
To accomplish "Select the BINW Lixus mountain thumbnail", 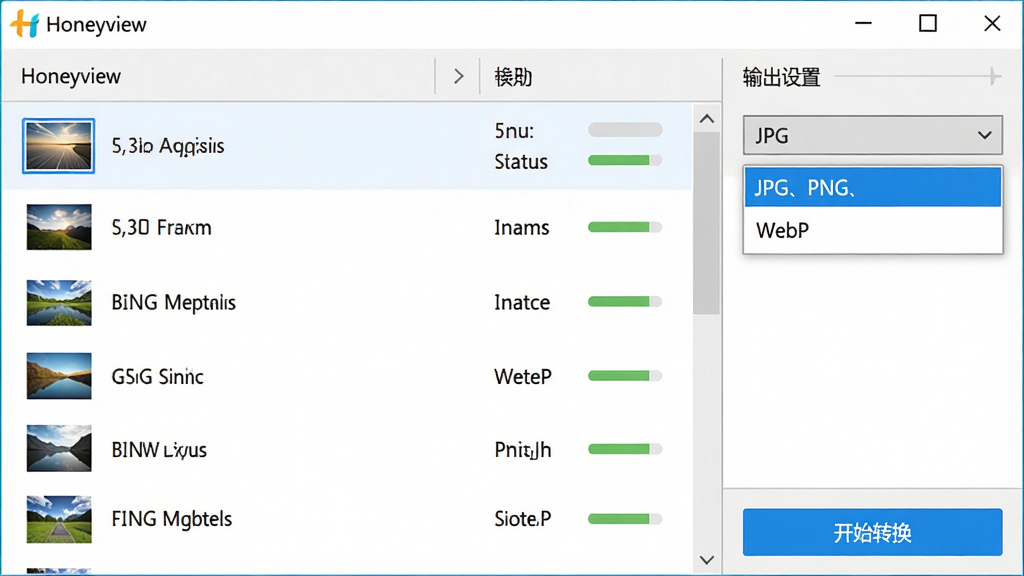I will 59,449.
